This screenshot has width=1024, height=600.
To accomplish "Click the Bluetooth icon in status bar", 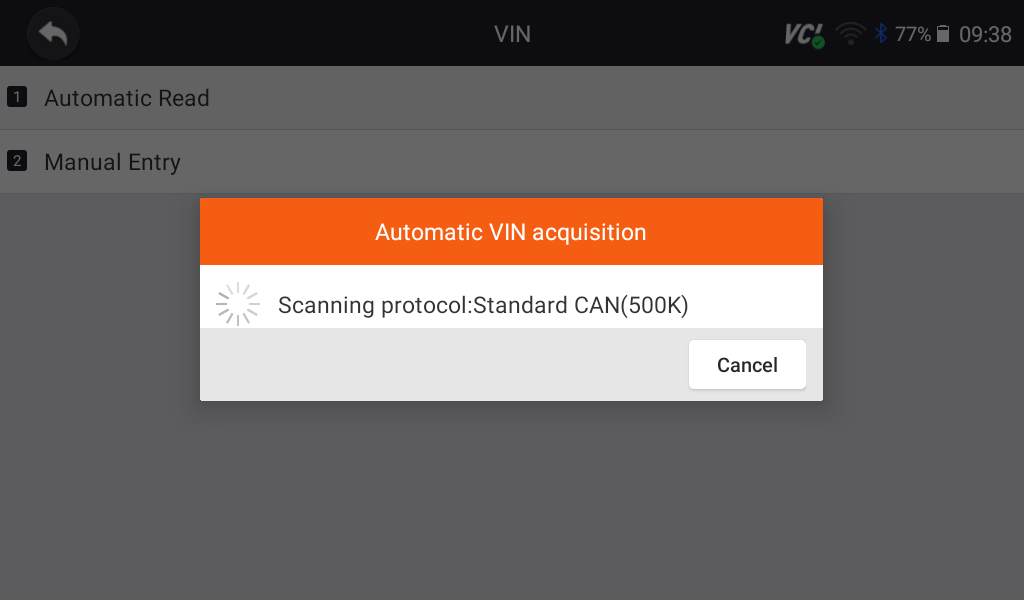I will coord(881,34).
